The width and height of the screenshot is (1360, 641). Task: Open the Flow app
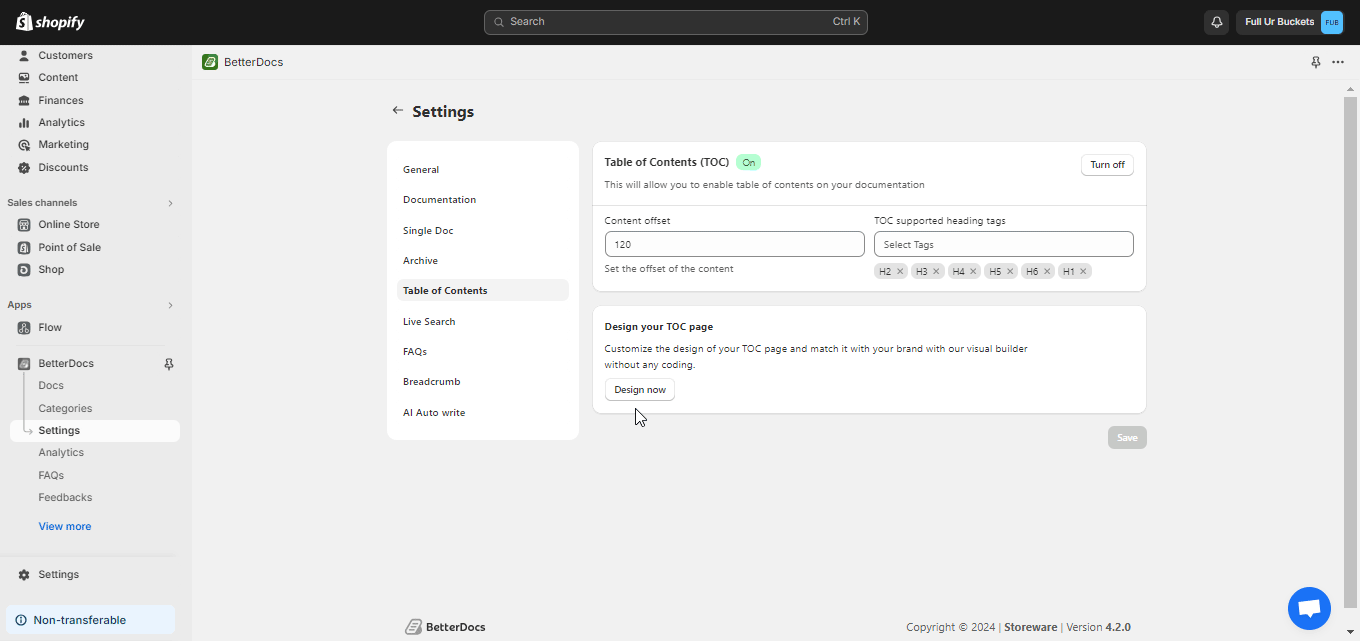pyautogui.click(x=49, y=327)
